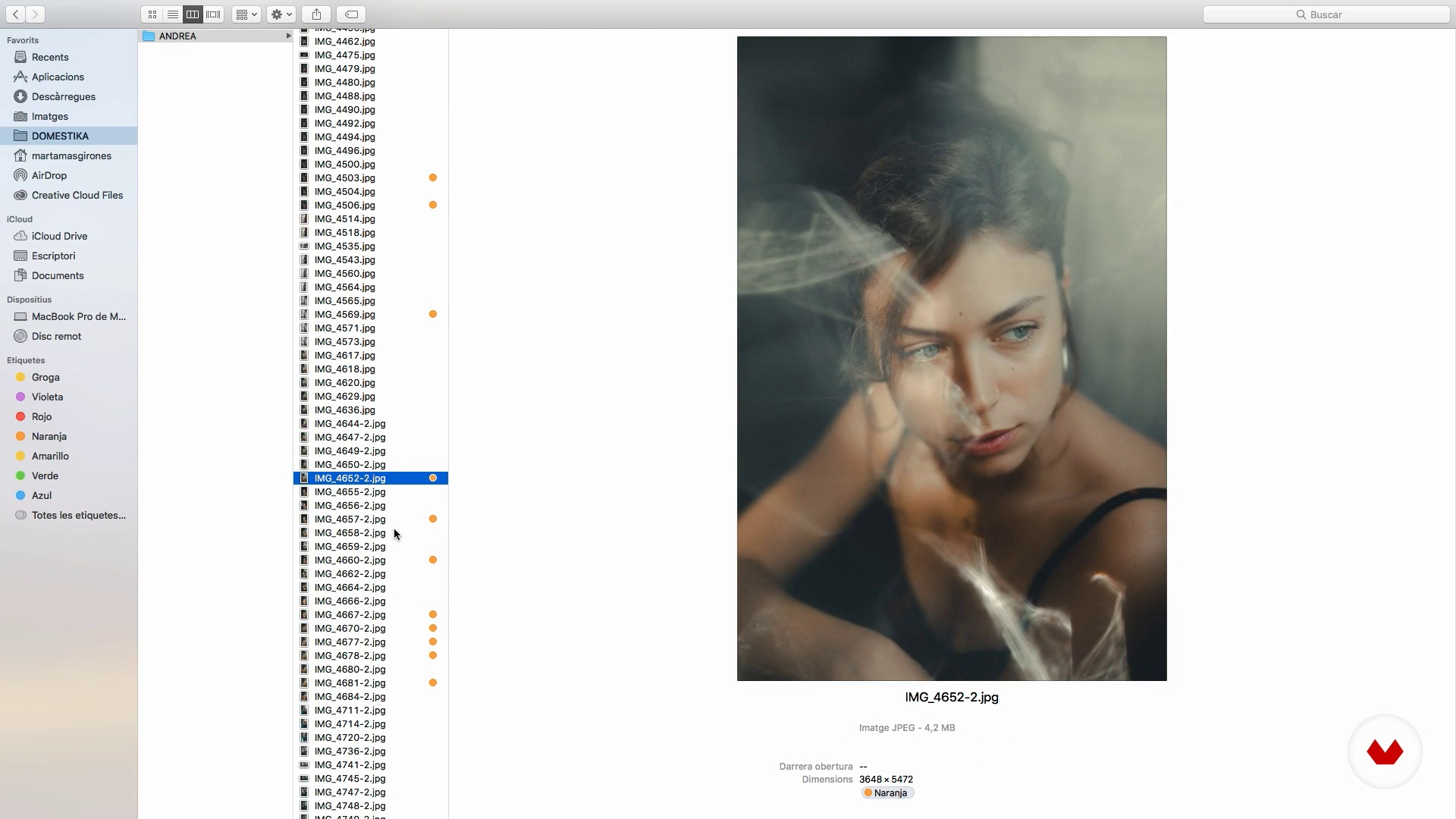The image size is (1456, 819).
Task: Click the Naranja tag in preview info
Action: (x=887, y=792)
